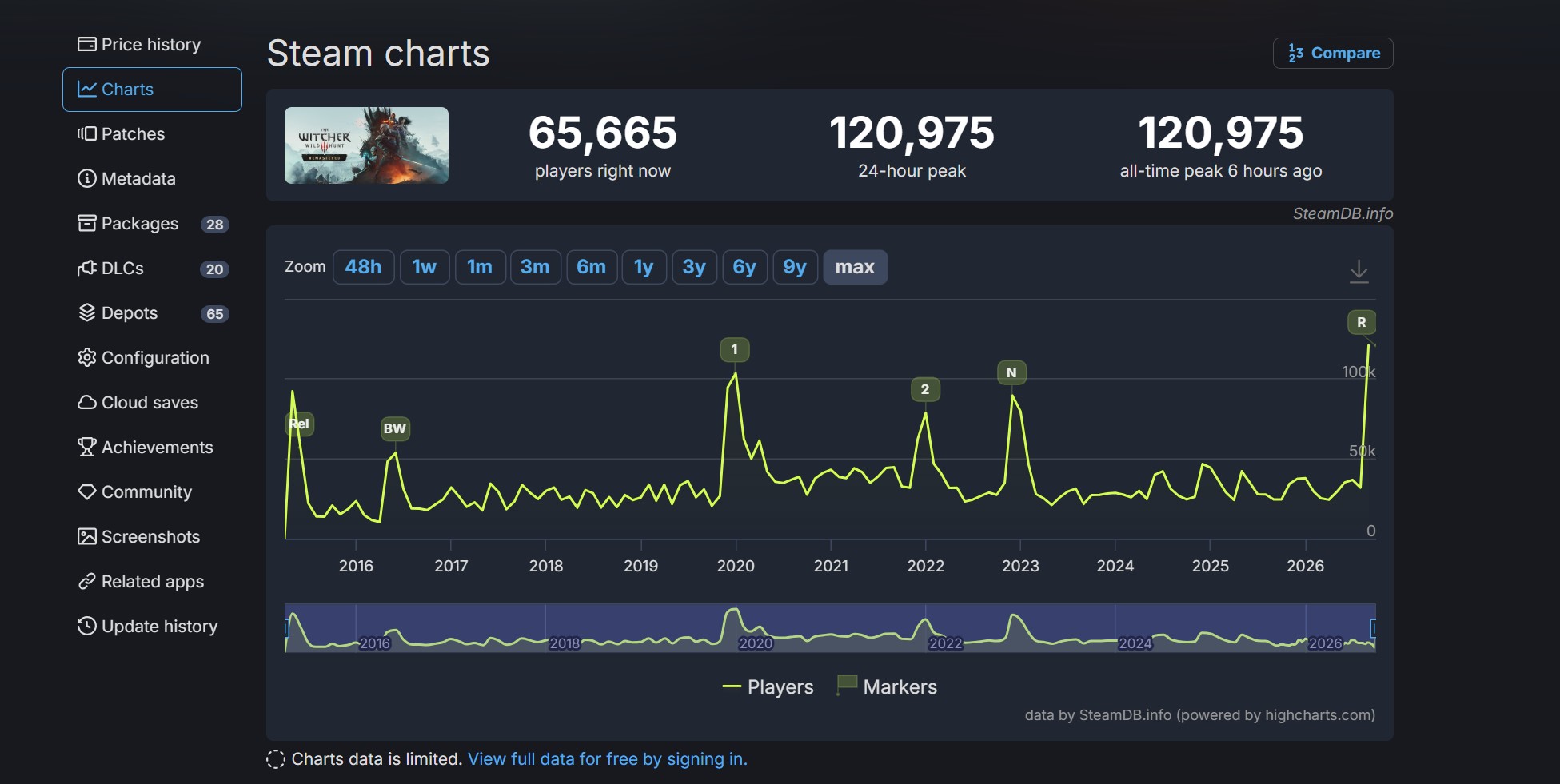Set chart zoom to 6m

(592, 267)
